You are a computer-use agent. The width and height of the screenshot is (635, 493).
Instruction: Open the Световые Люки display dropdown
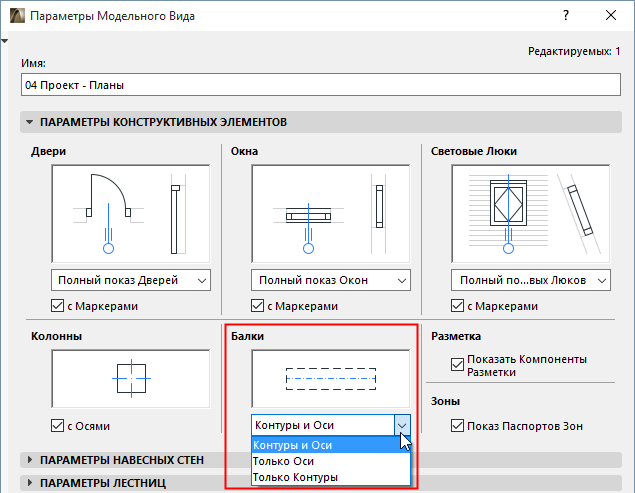point(531,280)
